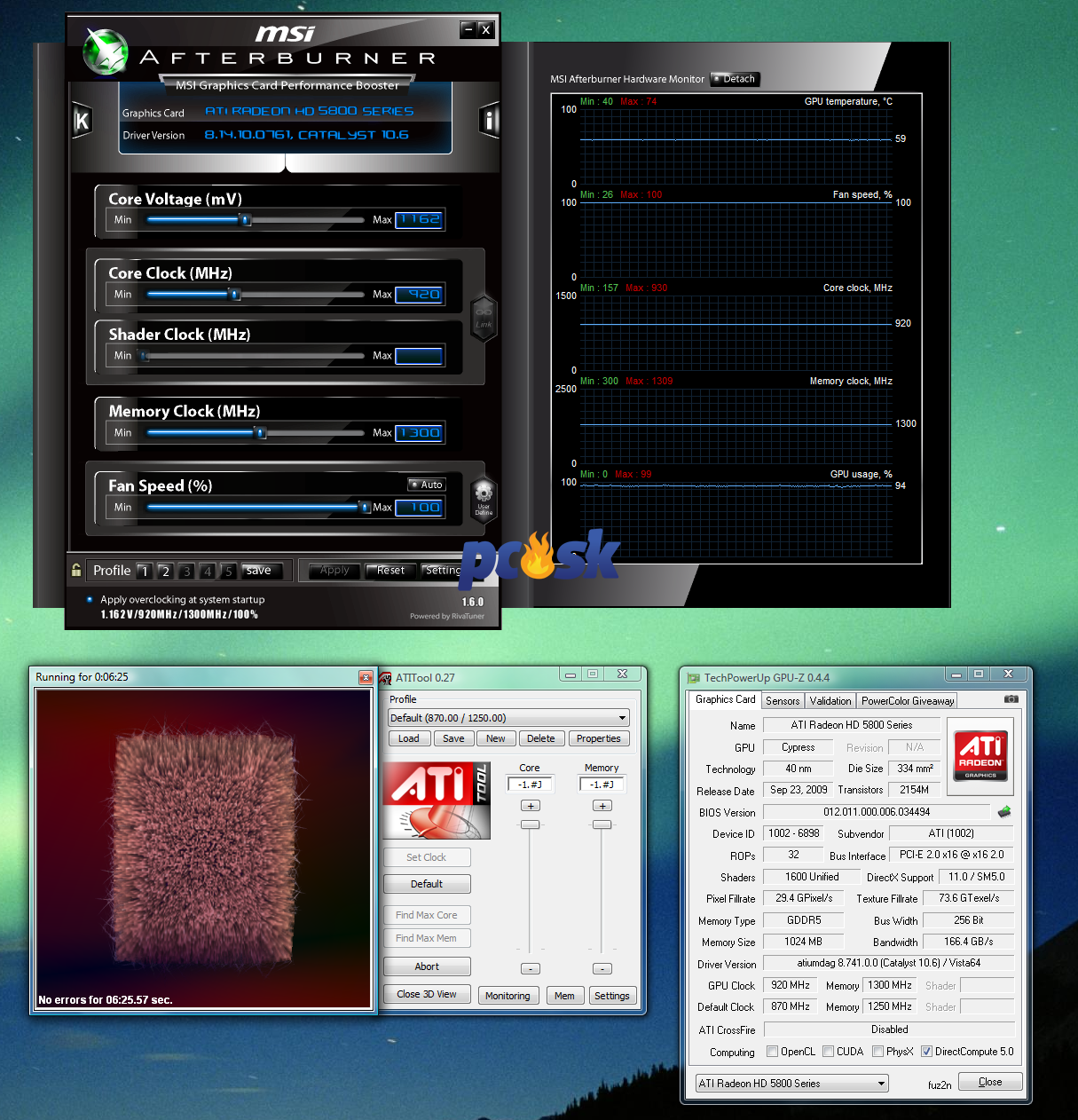Open ATITool Settings button
Screen dimensions: 1078x1120
tap(612, 996)
